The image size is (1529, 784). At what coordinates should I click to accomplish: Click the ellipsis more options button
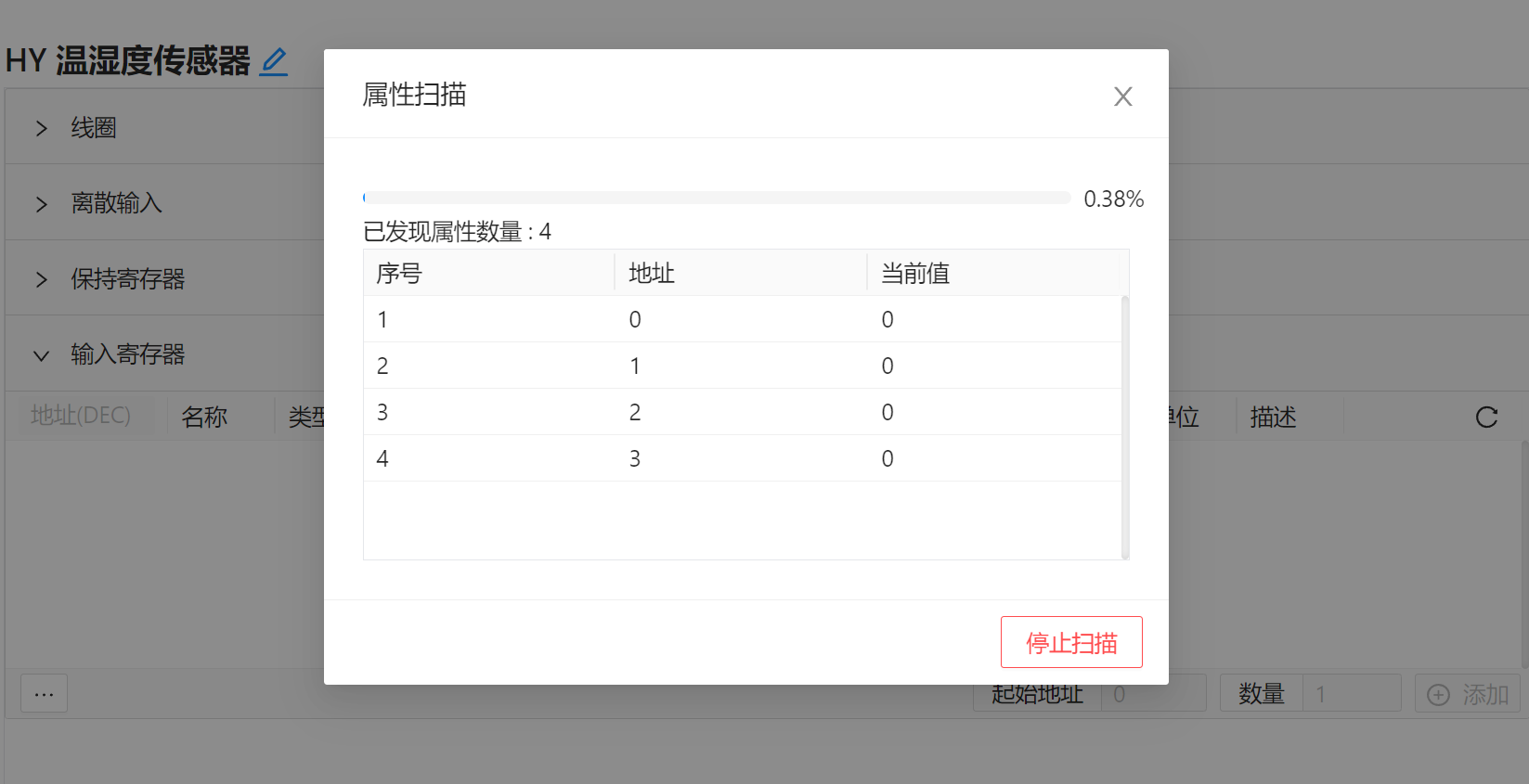click(x=44, y=693)
